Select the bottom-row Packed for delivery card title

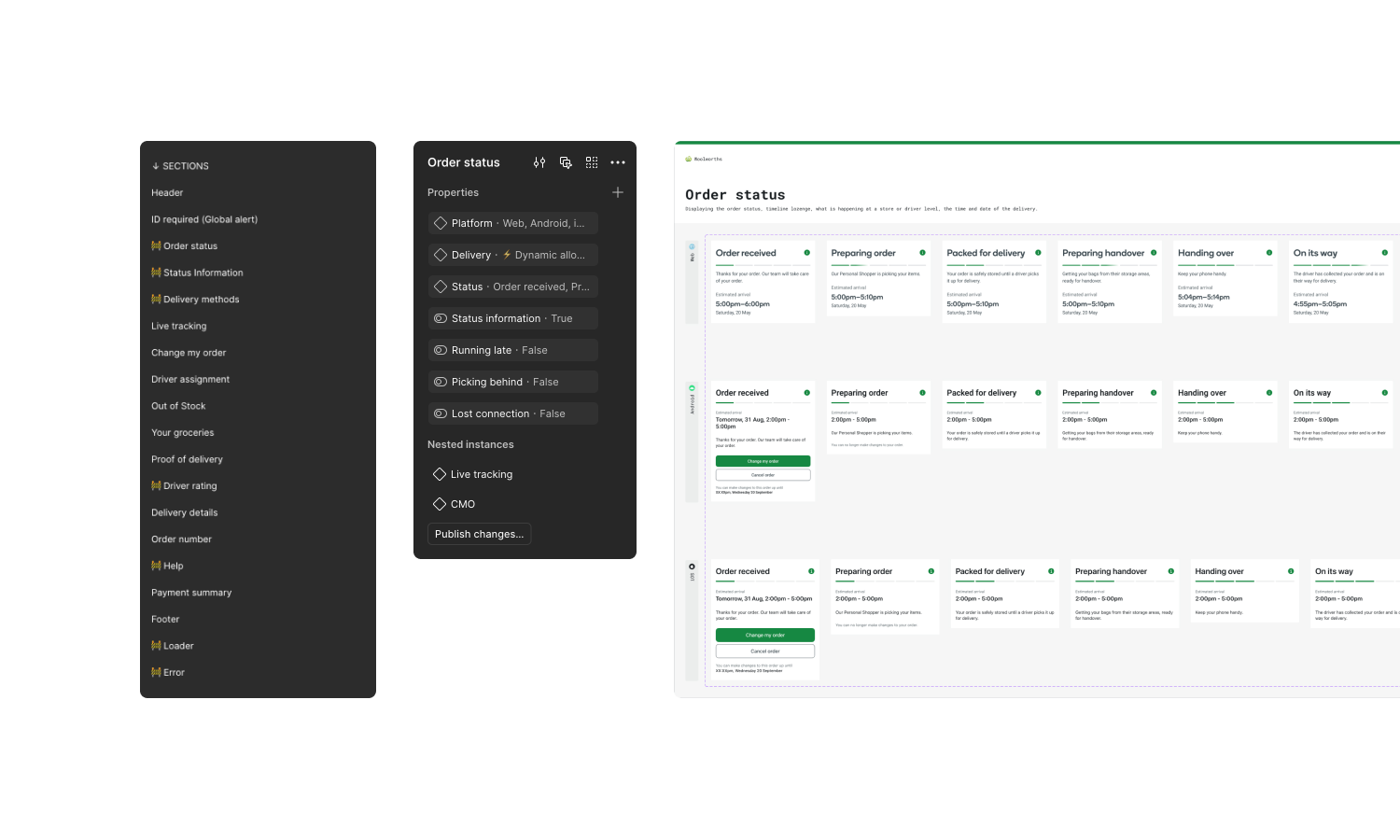pyautogui.click(x=990, y=571)
